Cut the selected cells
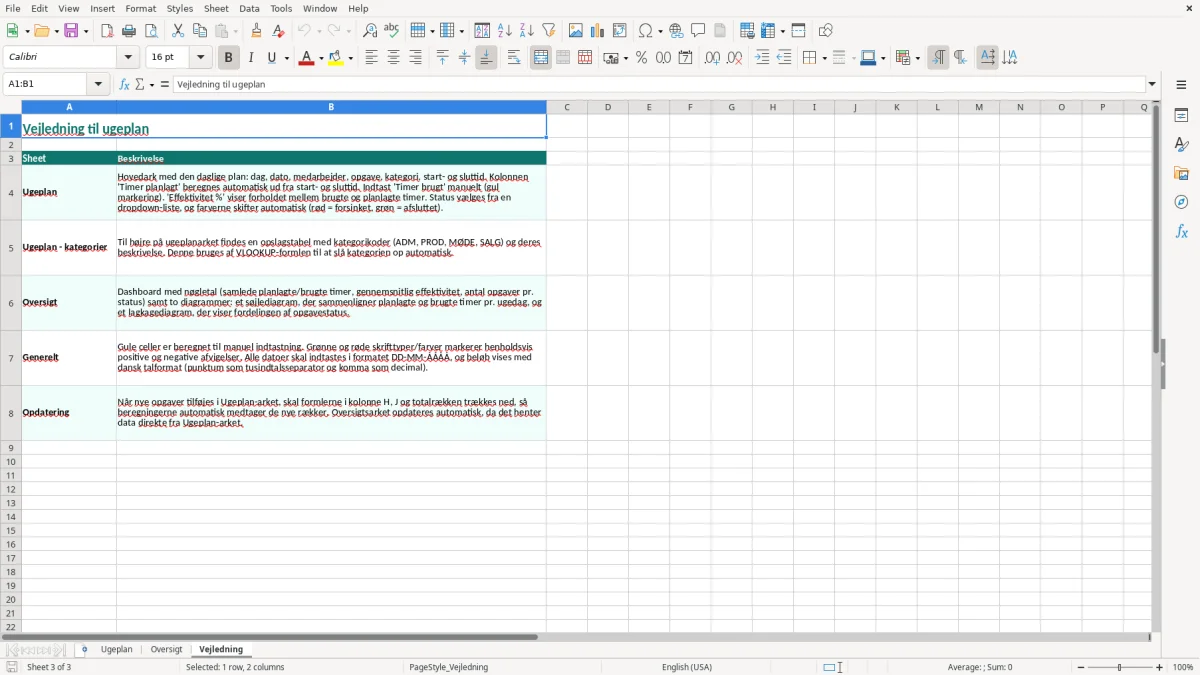The image size is (1200, 675). [177, 31]
